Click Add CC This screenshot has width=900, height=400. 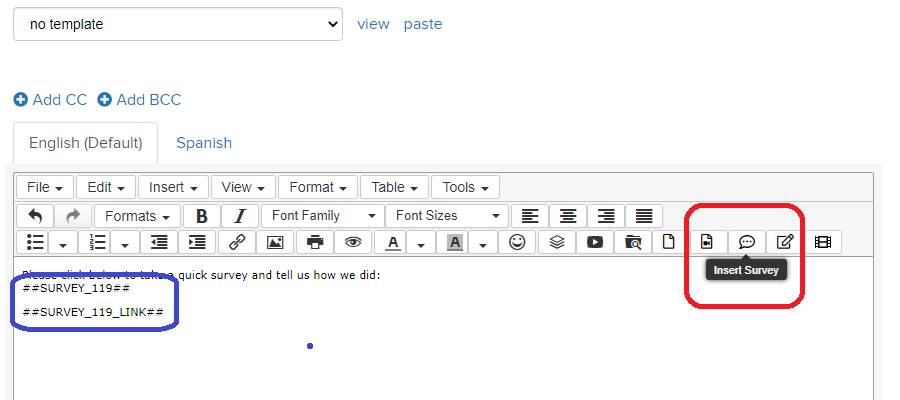click(51, 100)
